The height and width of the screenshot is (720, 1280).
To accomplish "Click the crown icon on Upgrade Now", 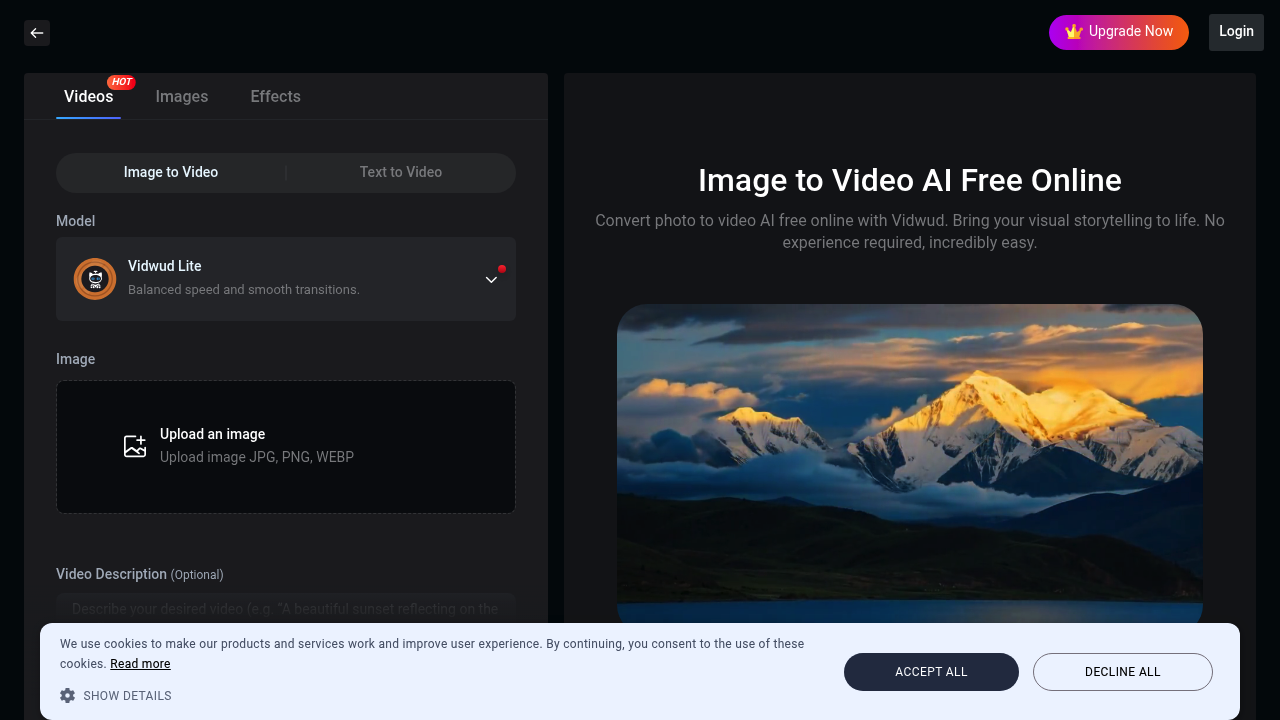I will click(1073, 31).
